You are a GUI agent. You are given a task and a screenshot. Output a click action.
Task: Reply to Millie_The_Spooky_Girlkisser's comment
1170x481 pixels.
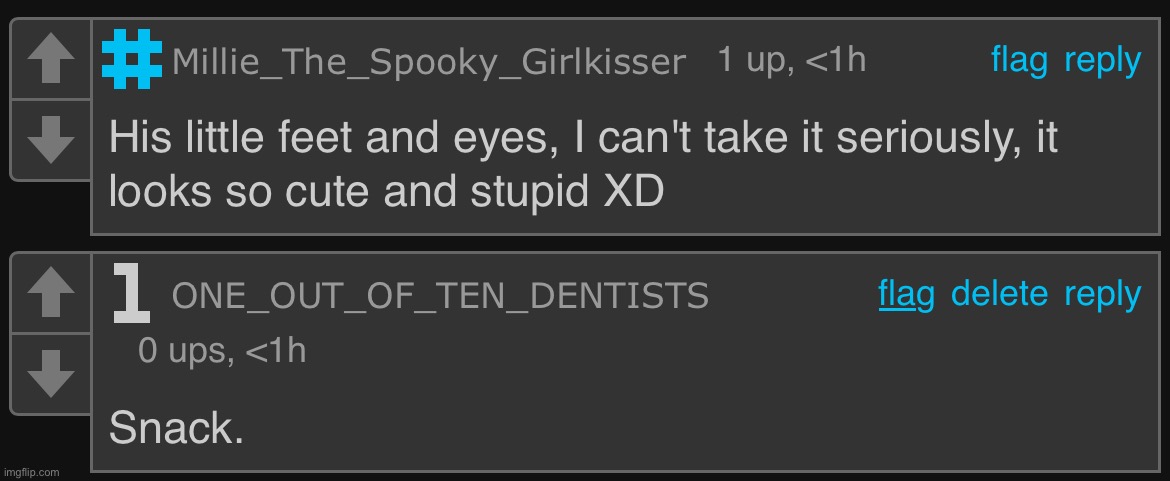(x=1102, y=61)
